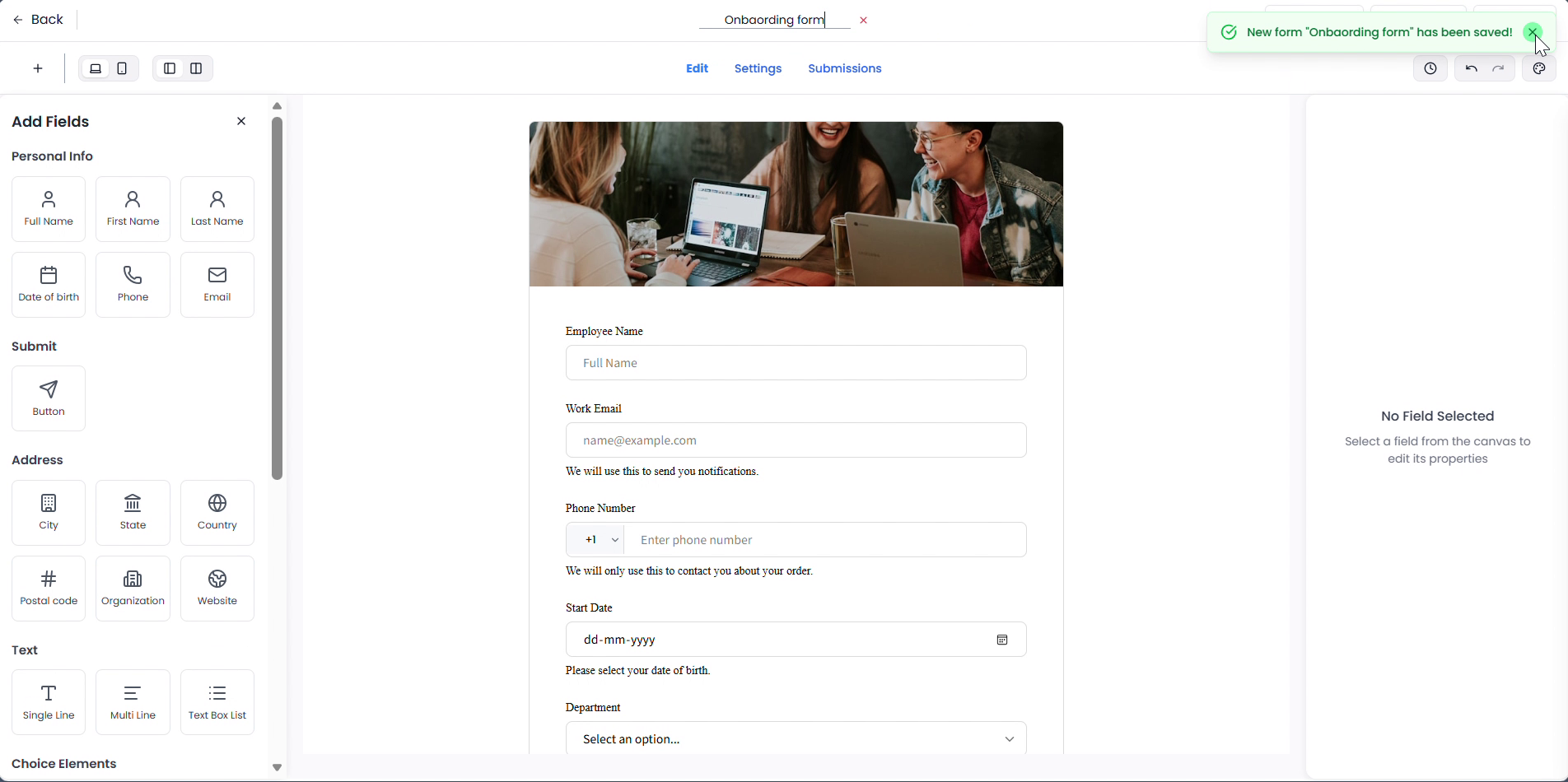Add a Full Name field
The width and height of the screenshot is (1568, 782).
[x=49, y=209]
